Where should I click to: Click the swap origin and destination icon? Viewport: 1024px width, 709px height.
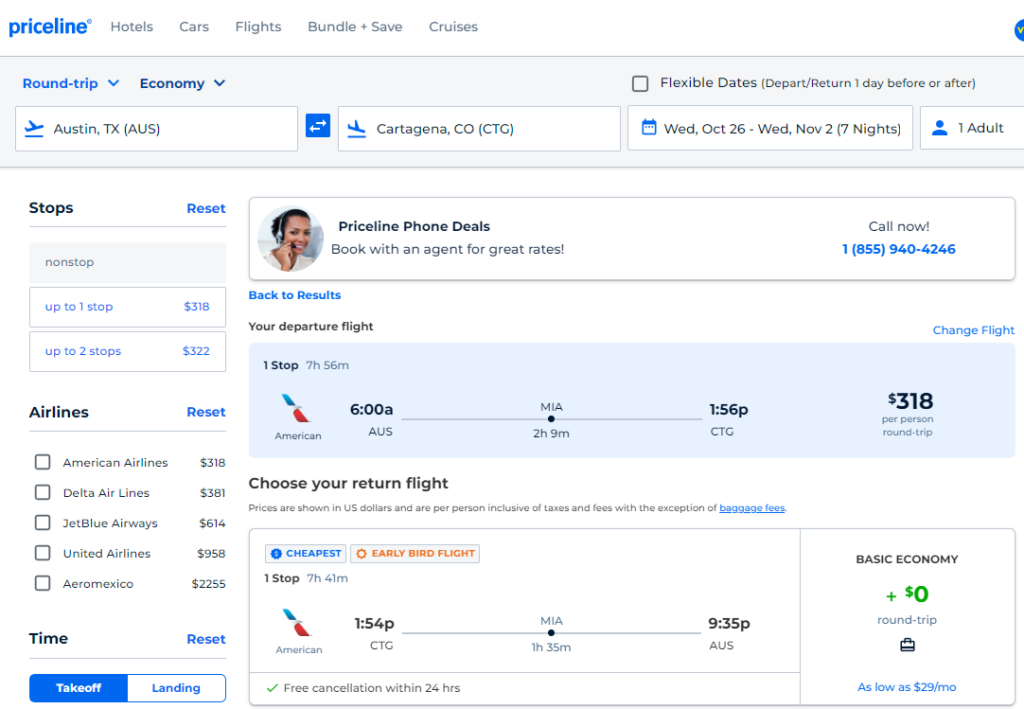(x=317, y=128)
